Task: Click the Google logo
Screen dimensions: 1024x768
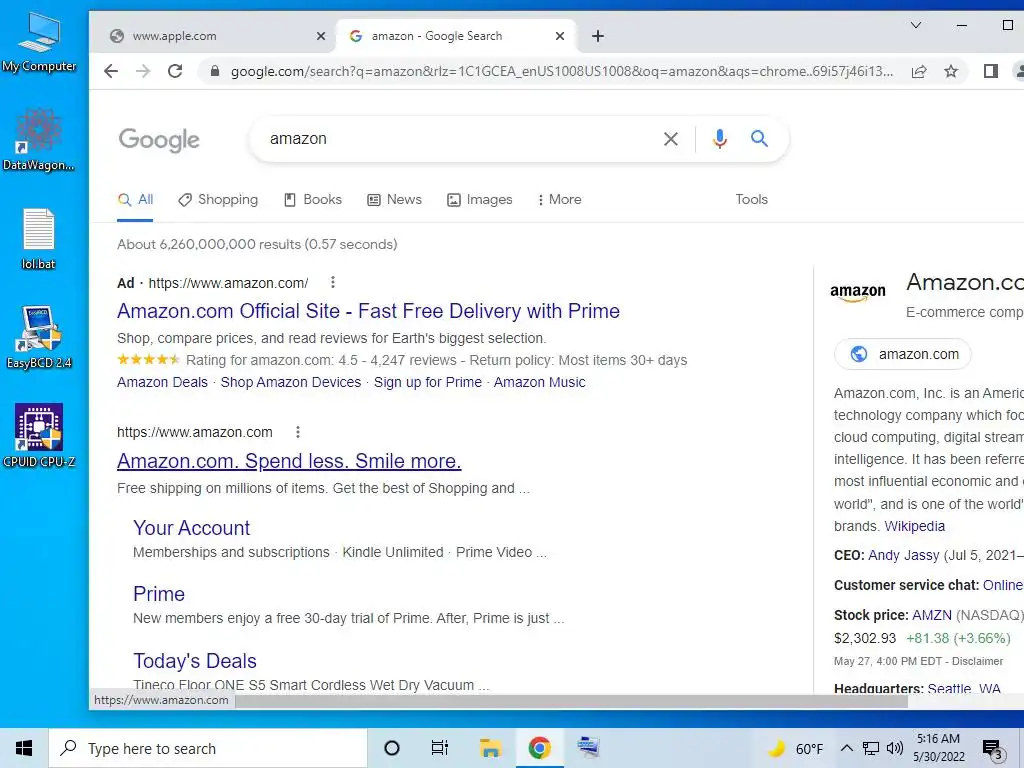Action: [x=159, y=140]
